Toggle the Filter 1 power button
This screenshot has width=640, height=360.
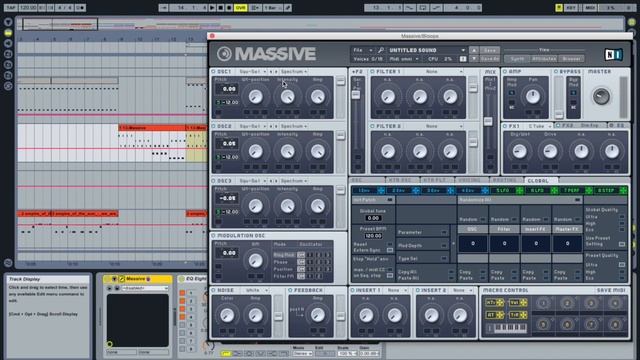372,71
